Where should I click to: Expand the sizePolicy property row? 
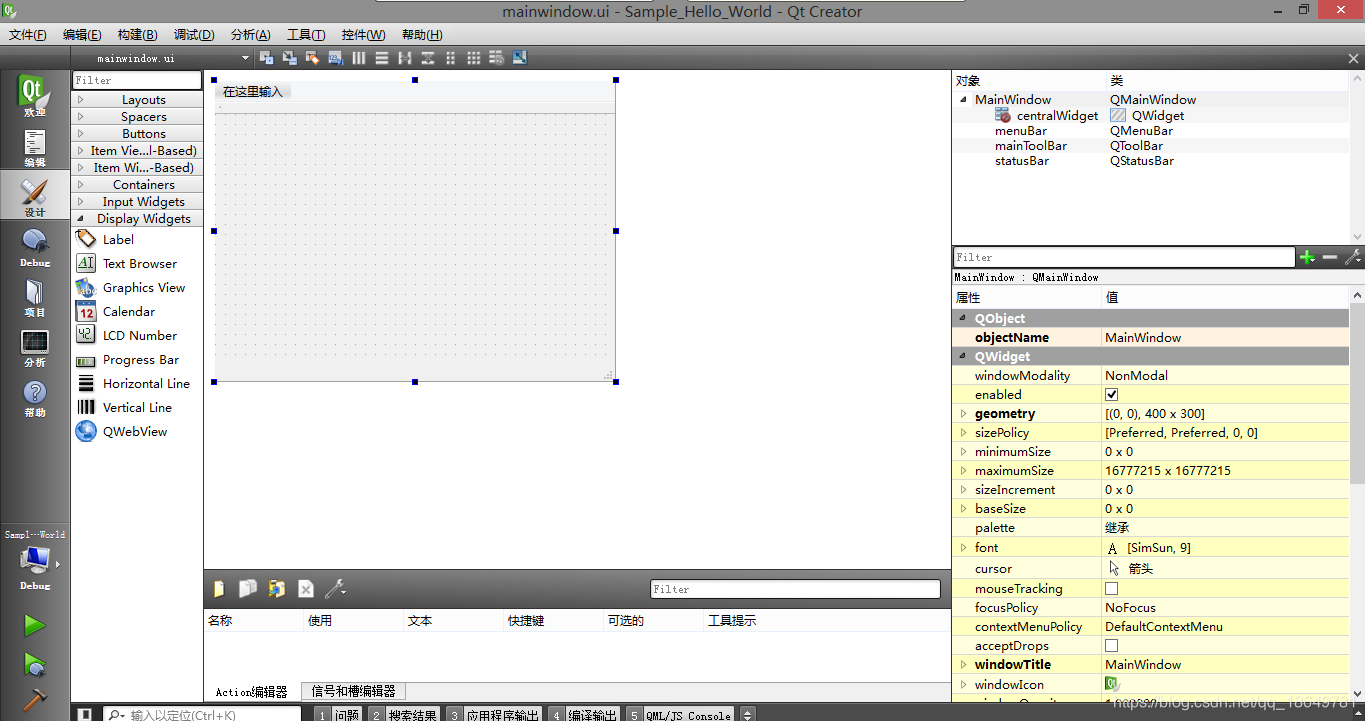[x=964, y=433]
